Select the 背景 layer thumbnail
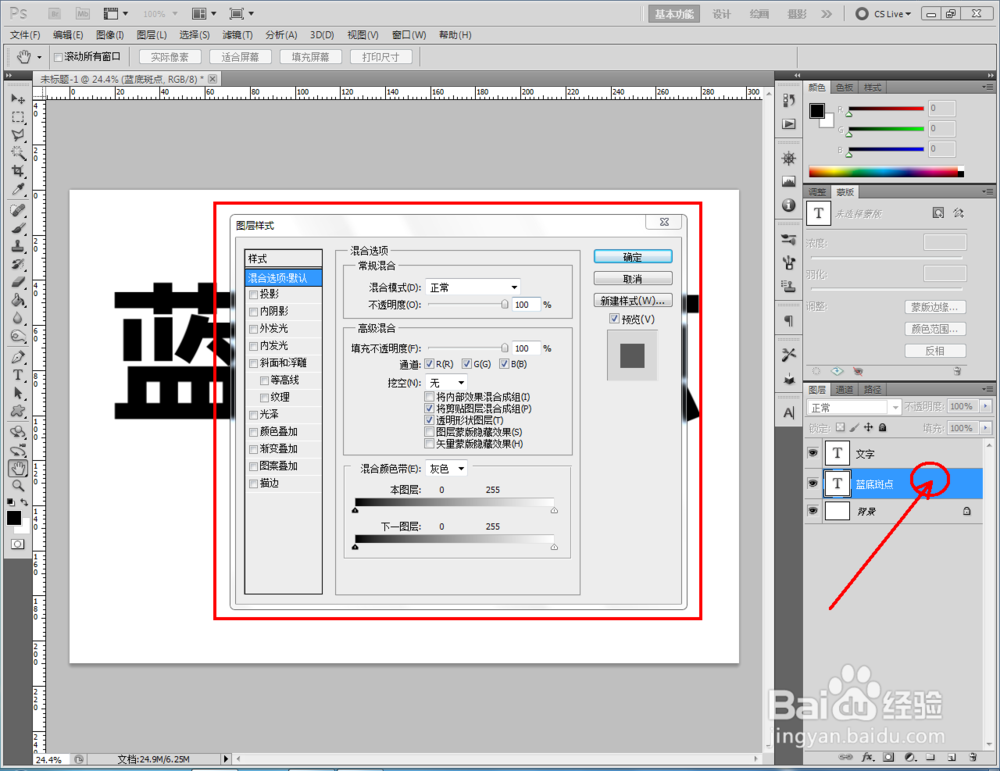 click(x=837, y=511)
